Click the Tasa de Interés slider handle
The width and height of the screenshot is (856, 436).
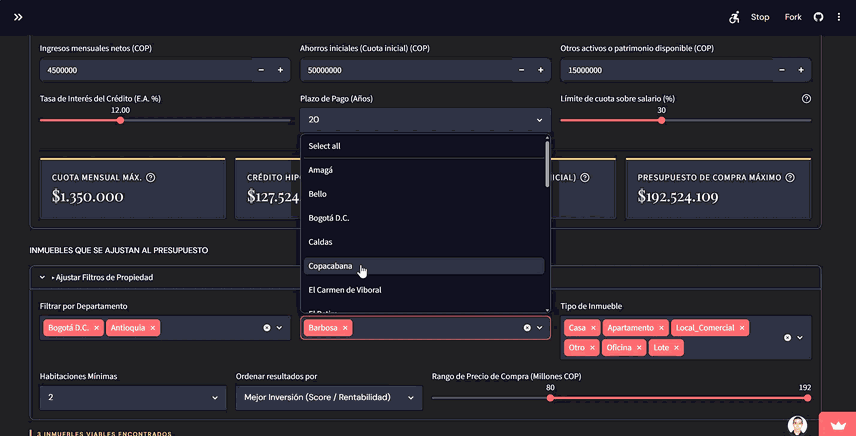(x=121, y=120)
